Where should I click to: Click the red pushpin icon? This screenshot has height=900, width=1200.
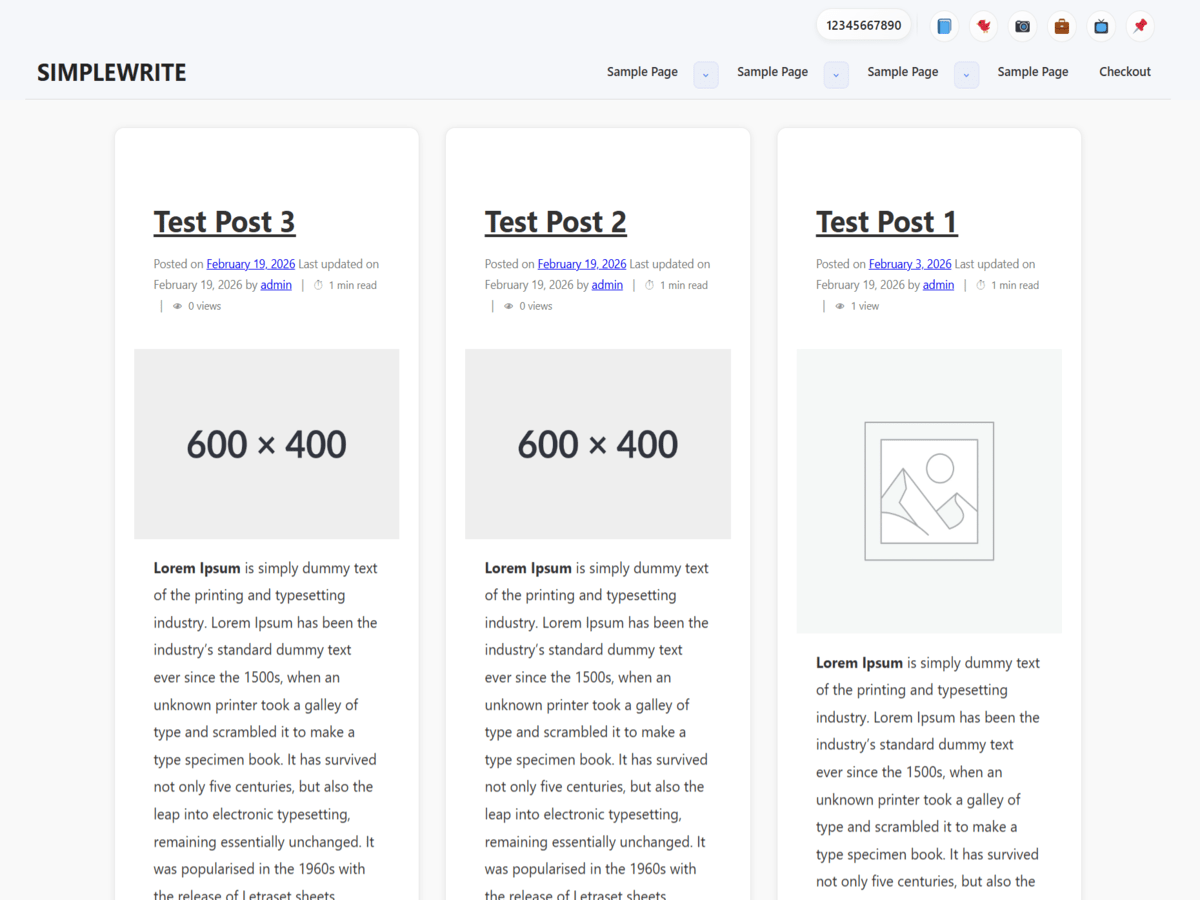[x=1140, y=26]
